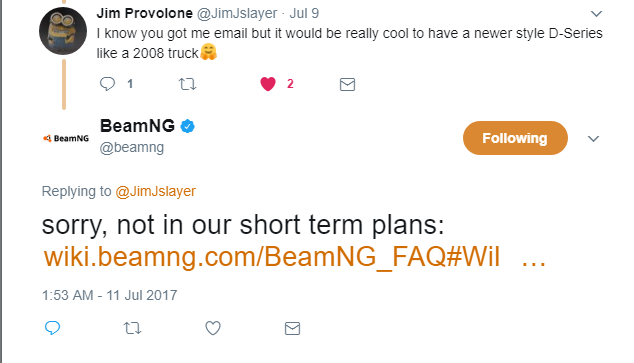Screen dimensions: 634x363
Task: Reply to the BeamNG tweet
Action: (x=53, y=328)
